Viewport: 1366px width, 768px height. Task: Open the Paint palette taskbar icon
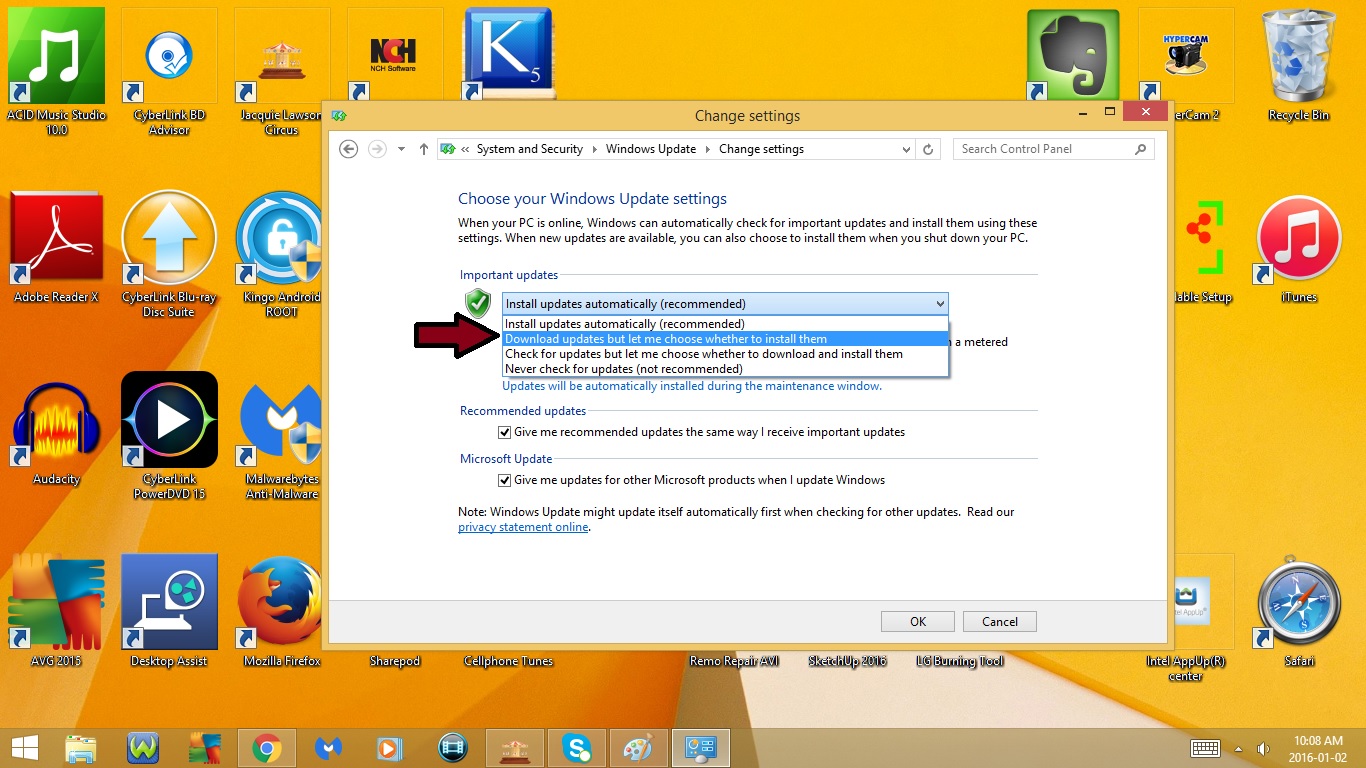coord(638,747)
